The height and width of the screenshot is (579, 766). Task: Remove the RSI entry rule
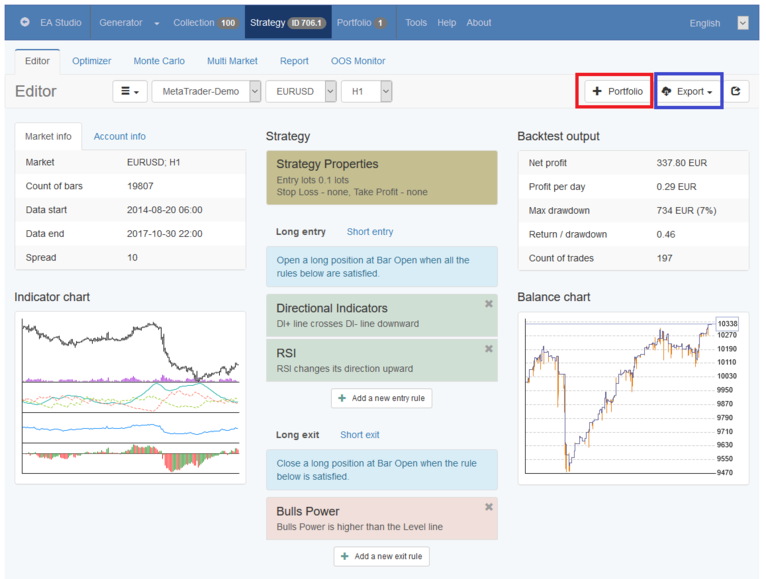(489, 349)
